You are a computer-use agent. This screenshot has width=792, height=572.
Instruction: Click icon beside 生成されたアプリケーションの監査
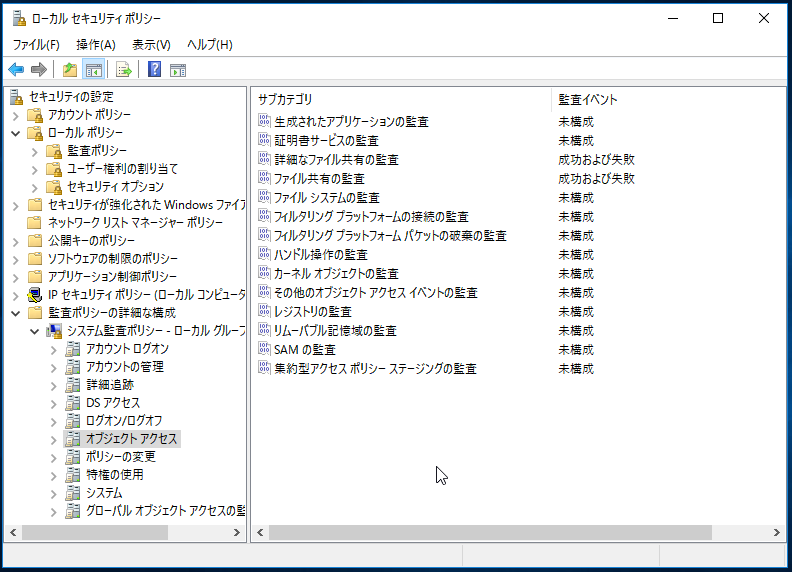click(x=264, y=120)
